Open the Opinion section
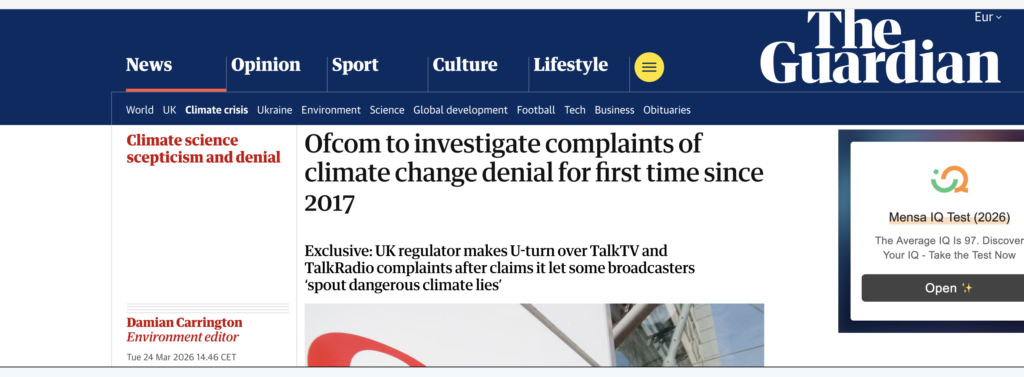1024x377 pixels. (266, 65)
